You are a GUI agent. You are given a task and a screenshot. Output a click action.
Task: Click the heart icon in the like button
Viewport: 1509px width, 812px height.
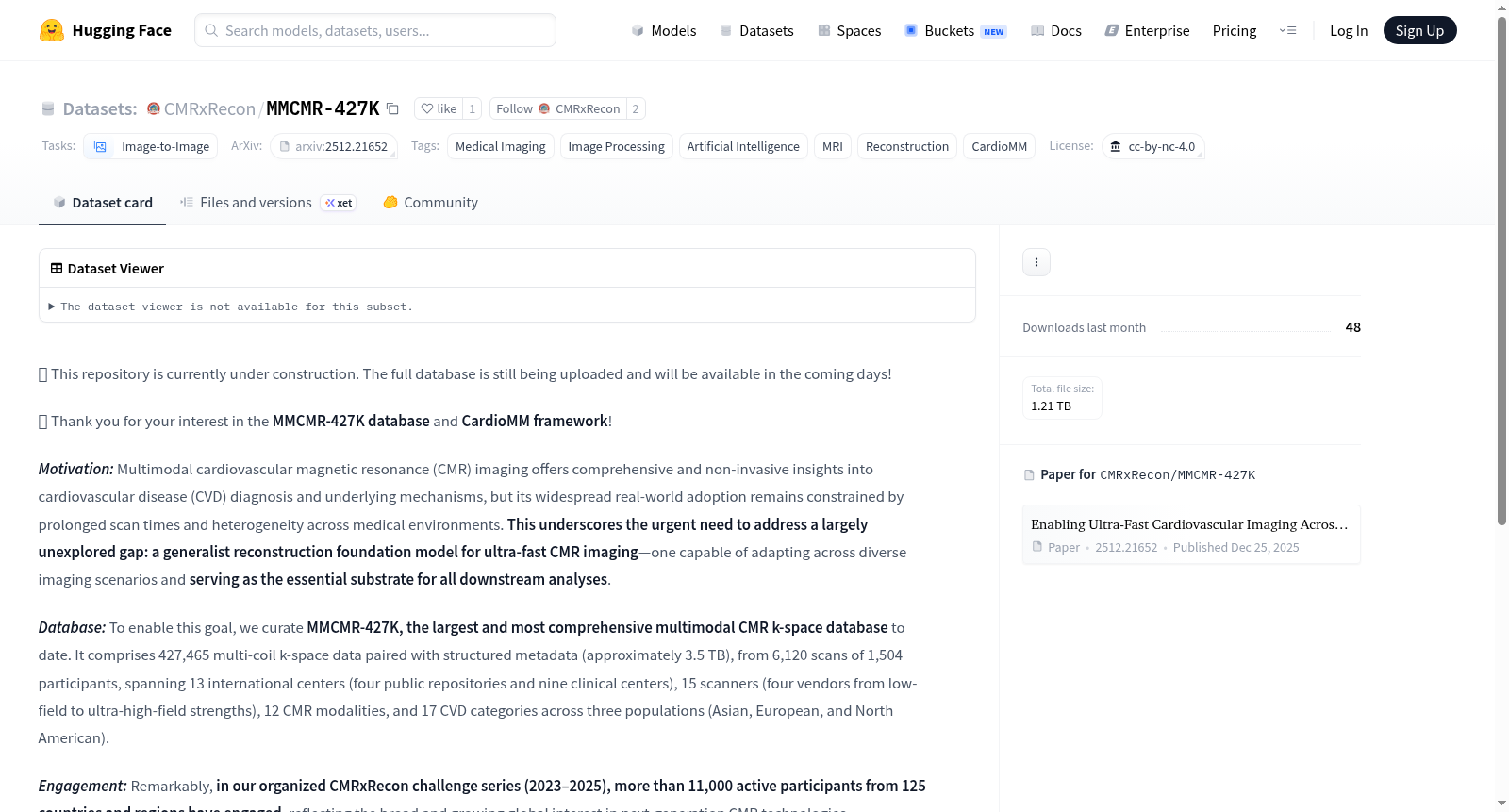427,108
